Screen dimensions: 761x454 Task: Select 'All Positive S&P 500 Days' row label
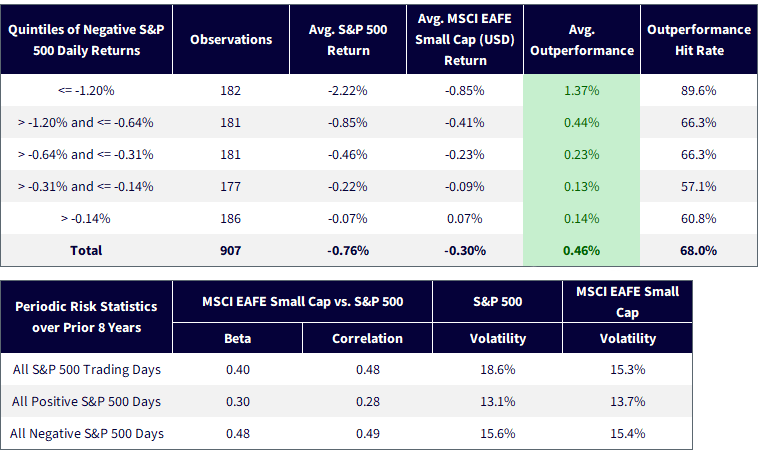click(x=86, y=402)
